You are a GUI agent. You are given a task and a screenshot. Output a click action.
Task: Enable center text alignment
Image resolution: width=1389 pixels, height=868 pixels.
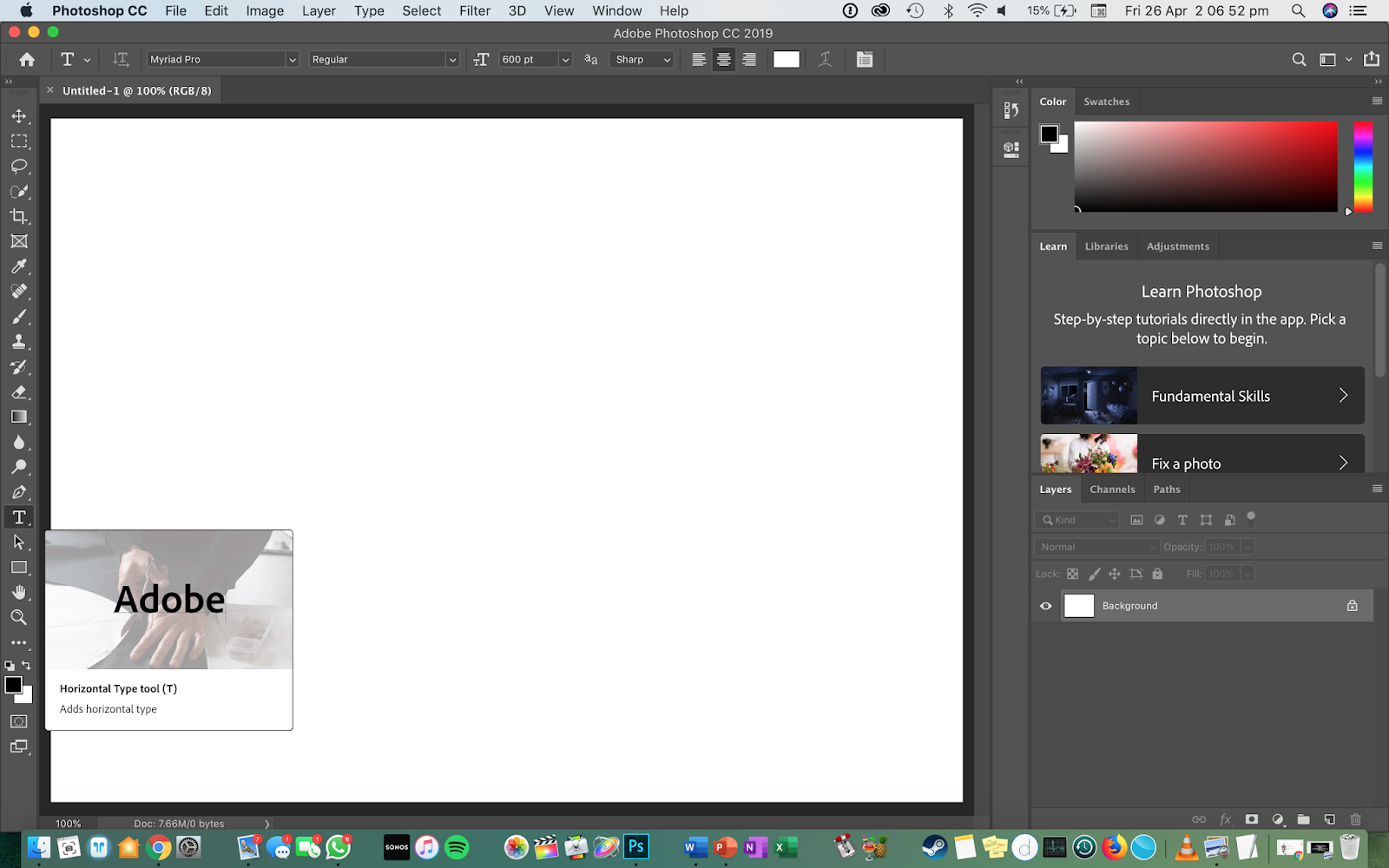pyautogui.click(x=723, y=59)
